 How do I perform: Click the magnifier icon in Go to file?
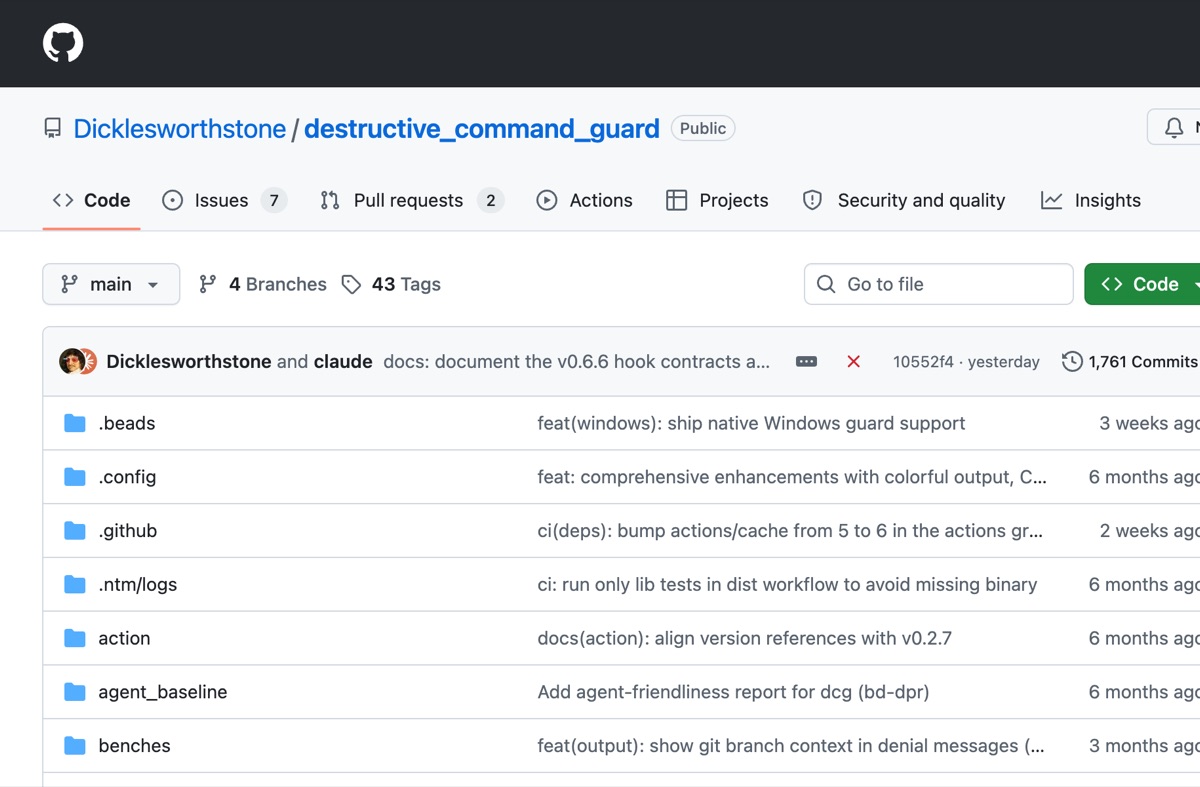pyautogui.click(x=826, y=284)
